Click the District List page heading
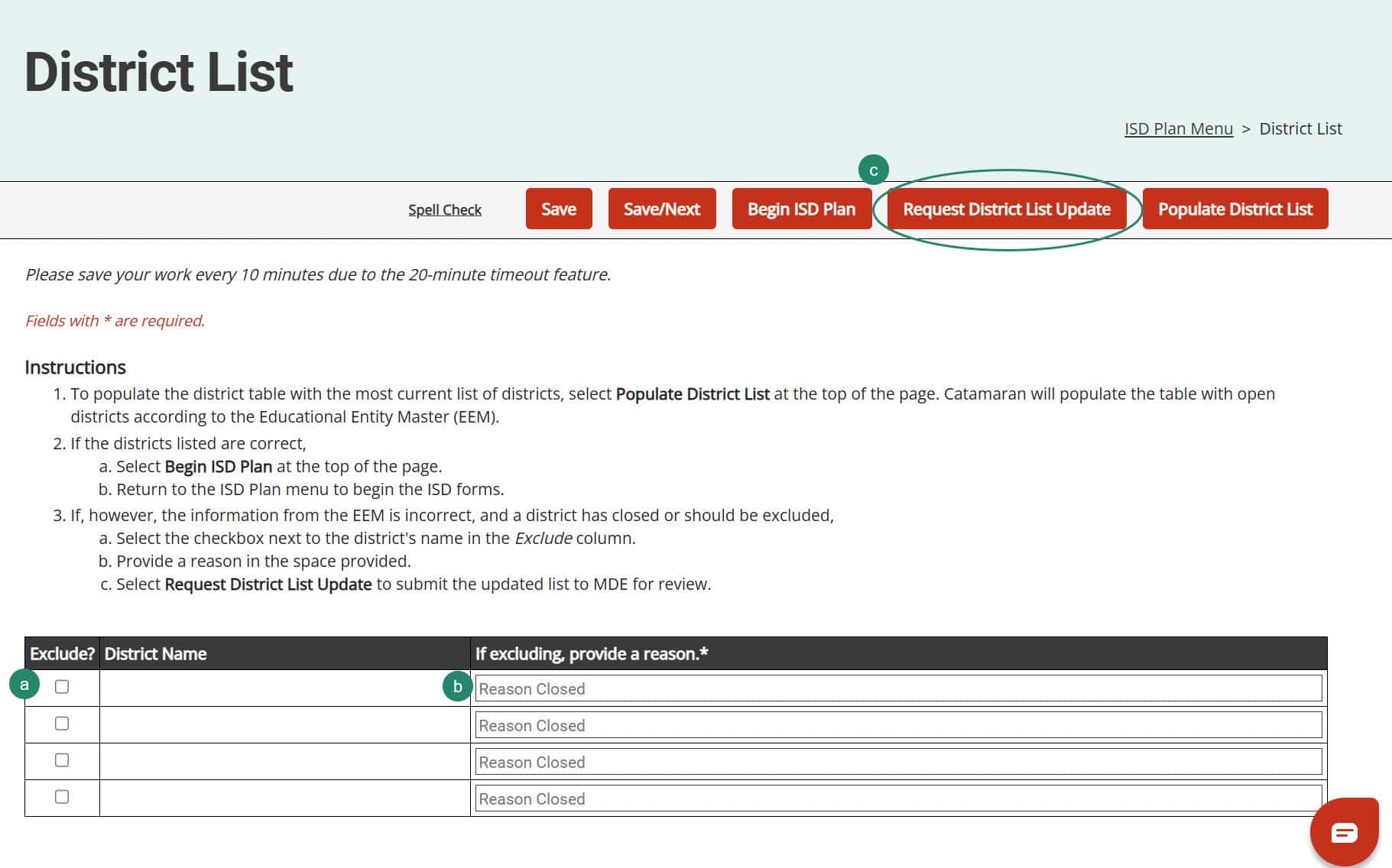 [159, 72]
